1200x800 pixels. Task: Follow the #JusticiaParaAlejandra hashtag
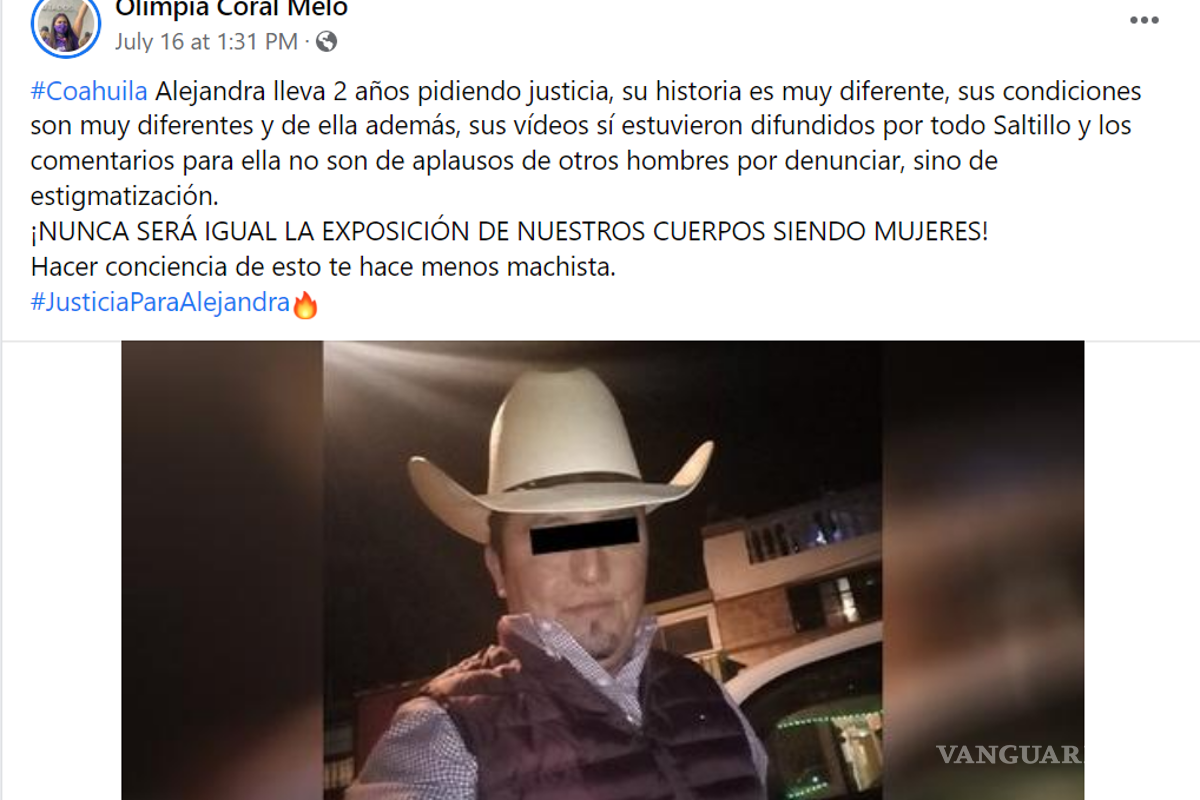click(160, 303)
